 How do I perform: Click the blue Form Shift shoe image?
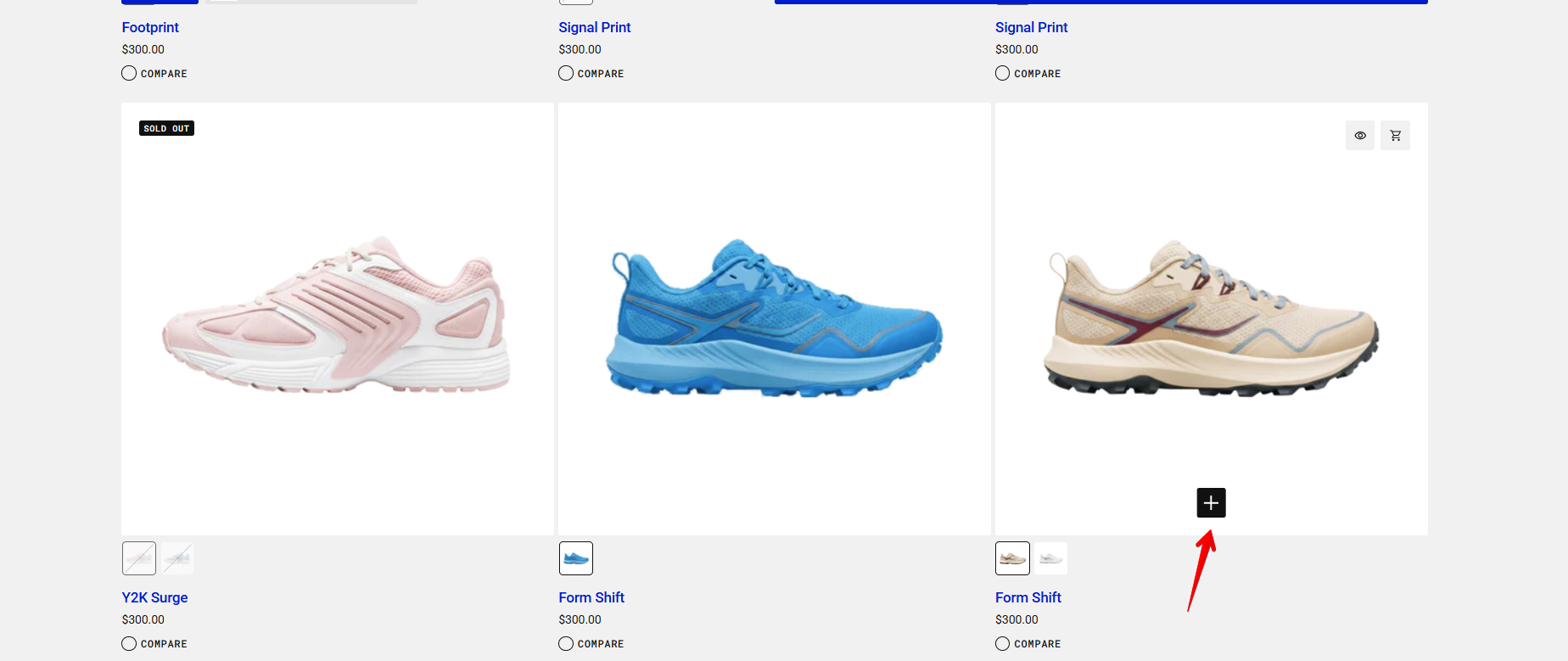(774, 318)
